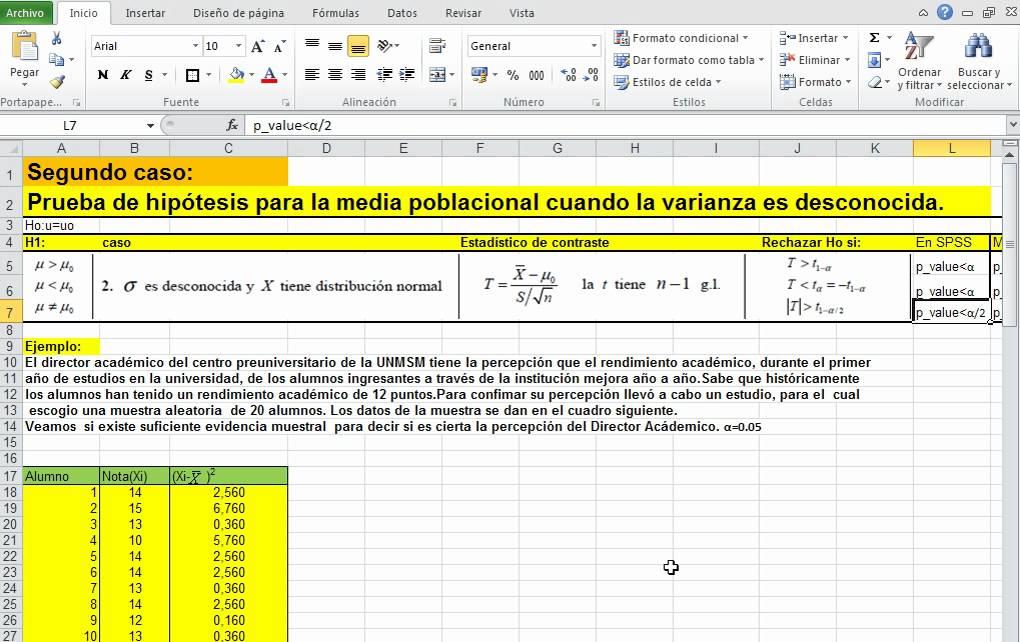Decrease font size with shrink-A icon
This screenshot has width=1020, height=642.
[280, 46]
